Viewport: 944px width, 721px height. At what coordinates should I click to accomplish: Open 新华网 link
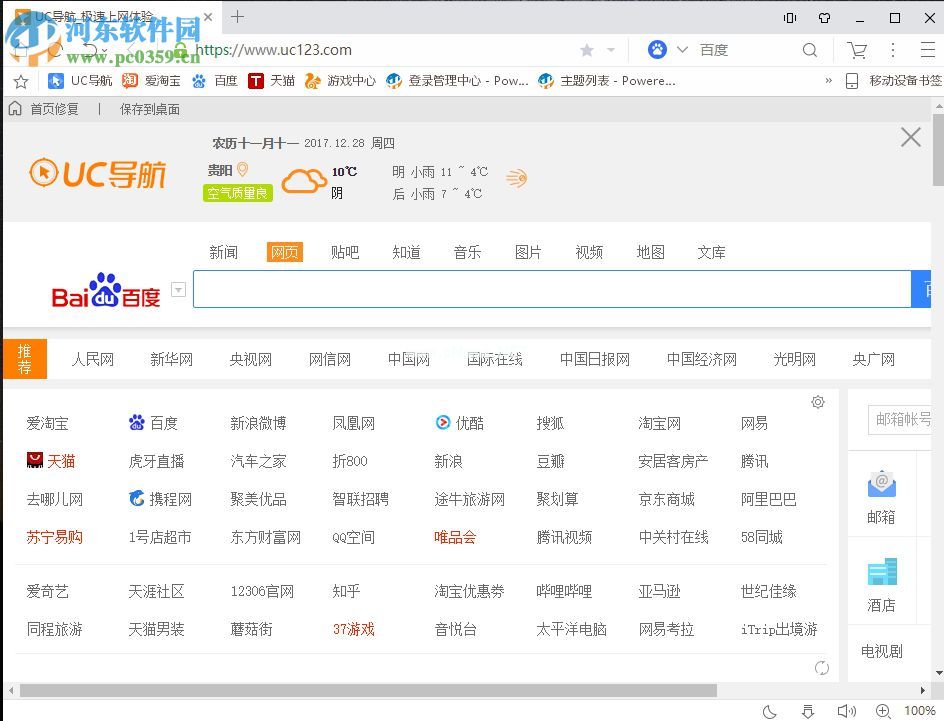click(172, 359)
